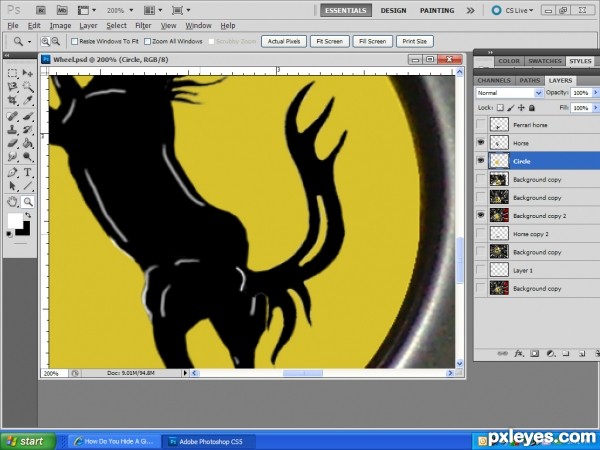Create a new layer group
Image resolution: width=600 pixels, height=450 pixels.
click(x=566, y=353)
